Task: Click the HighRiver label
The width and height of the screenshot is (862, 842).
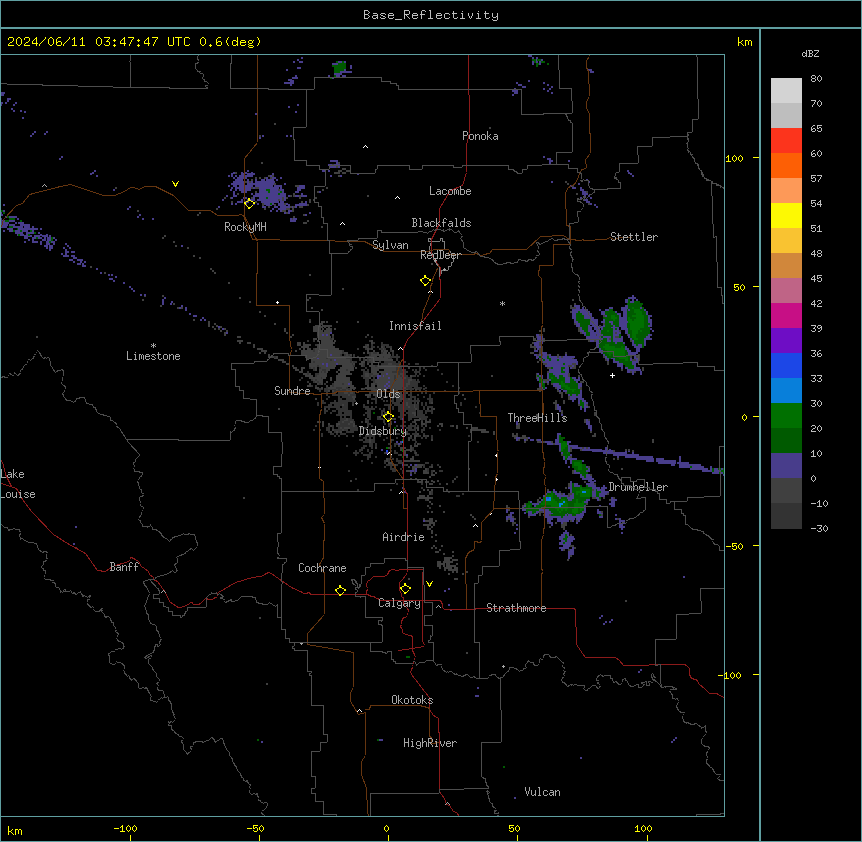Action: coord(429,743)
